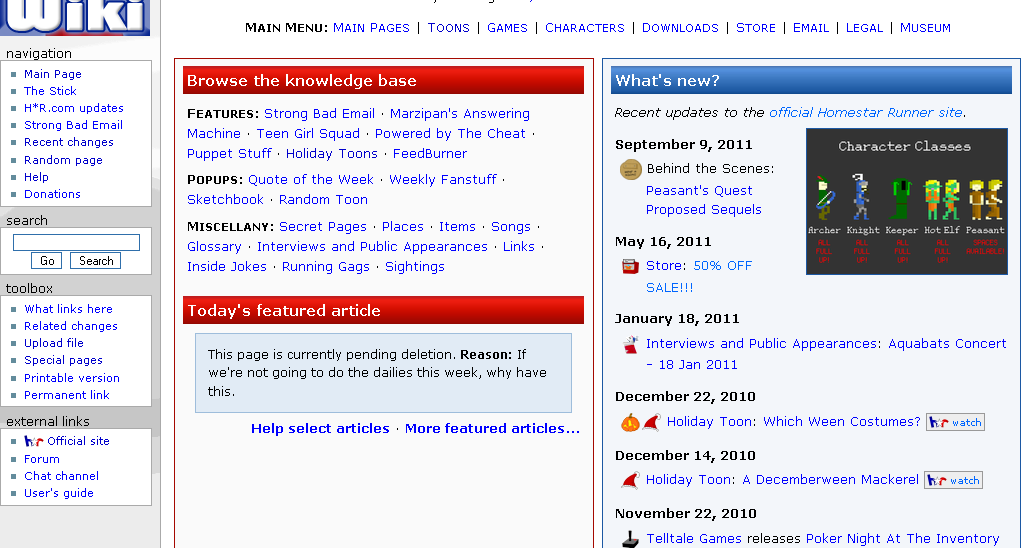Click the Search button in sidebar
This screenshot has width=1034, height=548.
(x=96, y=260)
